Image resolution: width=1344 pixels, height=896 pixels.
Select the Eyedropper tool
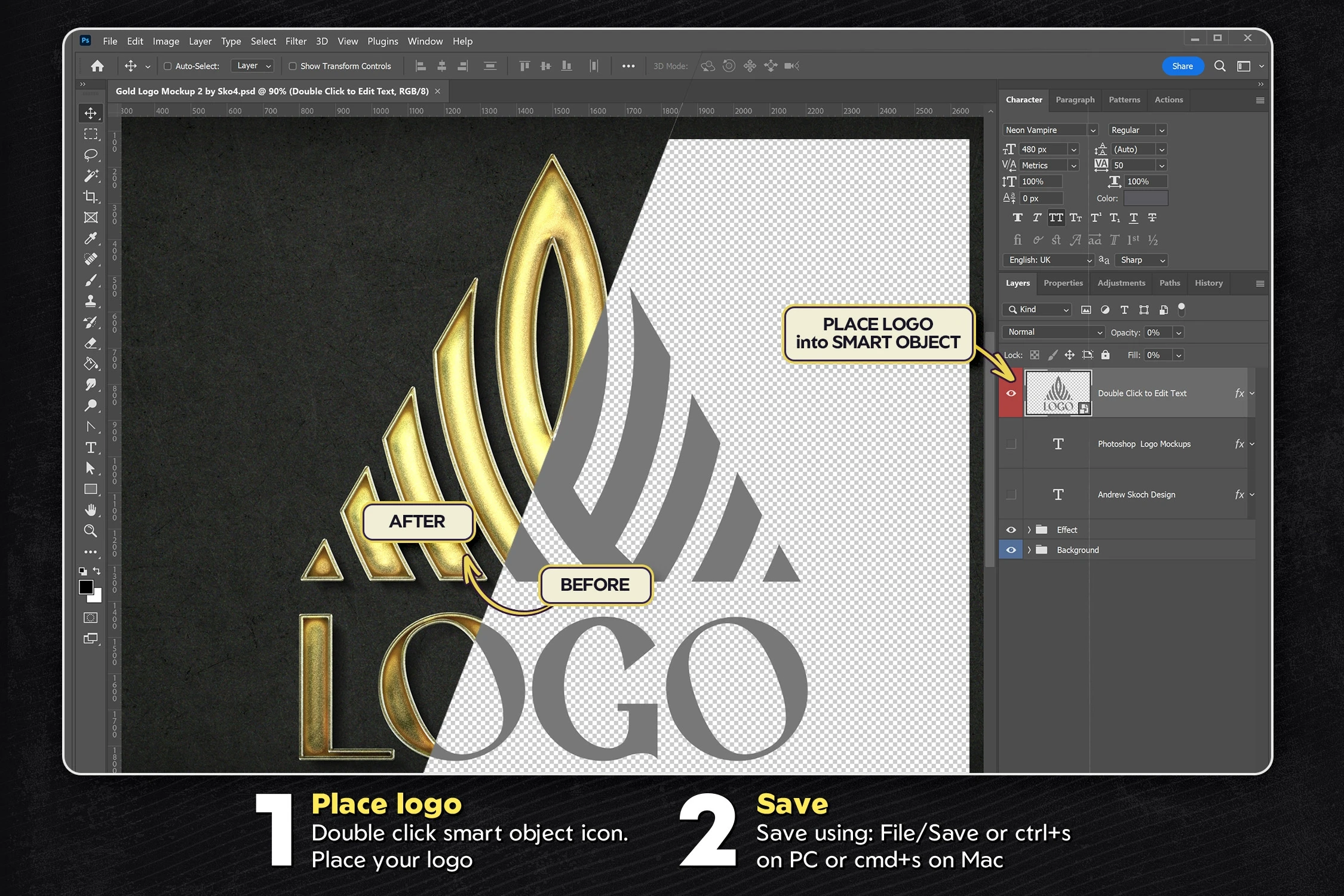pos(91,238)
